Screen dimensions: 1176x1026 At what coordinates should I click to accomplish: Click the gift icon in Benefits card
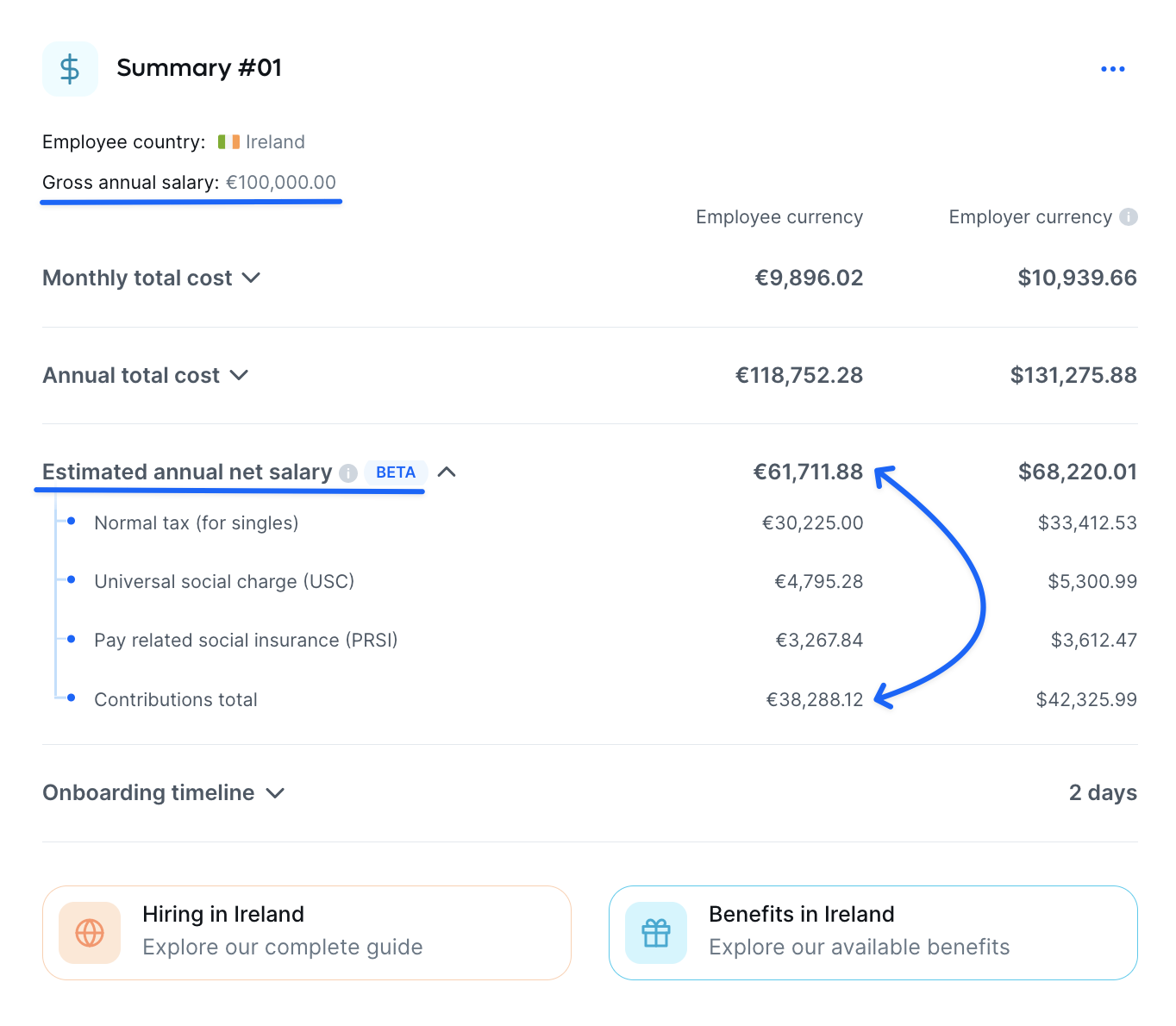point(656,933)
